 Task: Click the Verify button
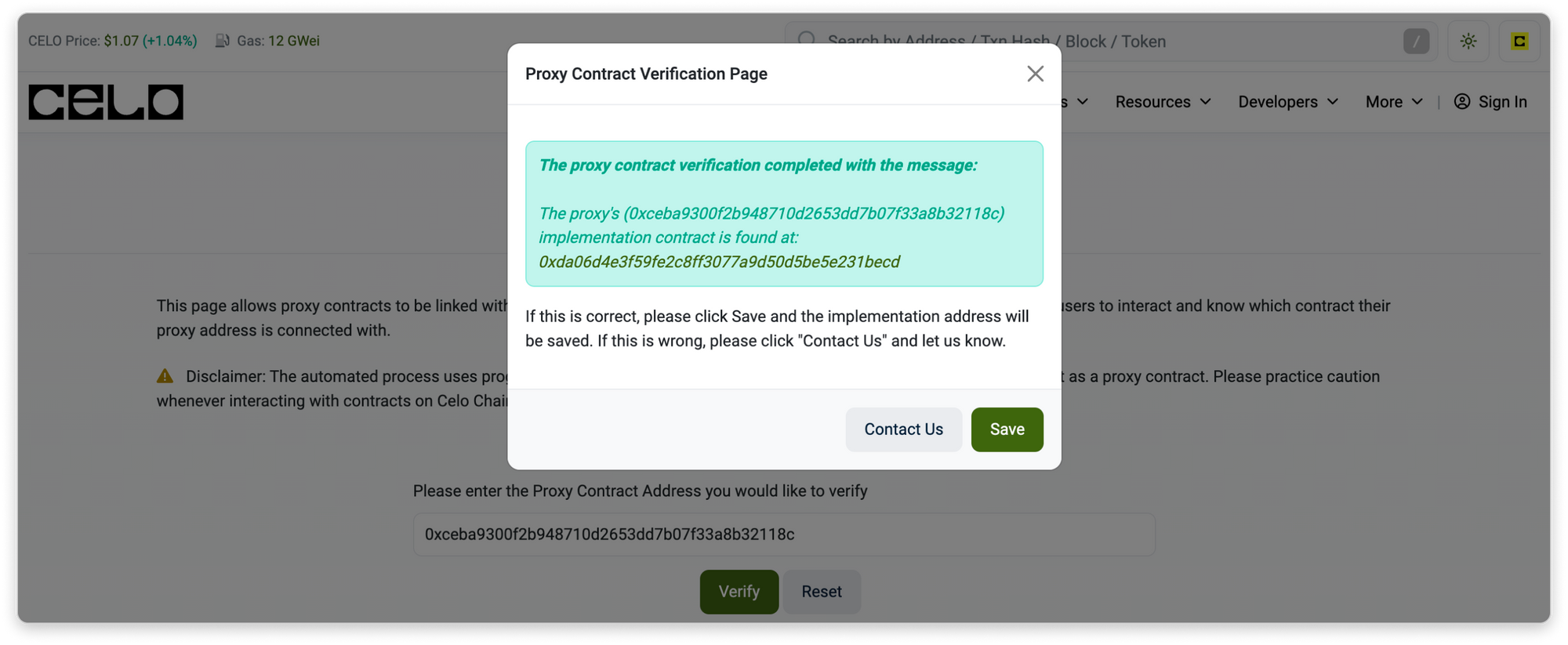(x=739, y=592)
